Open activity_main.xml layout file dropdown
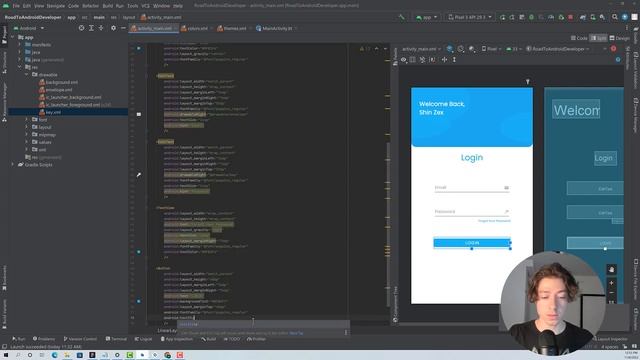The height and width of the screenshot is (360, 640). coord(421,49)
